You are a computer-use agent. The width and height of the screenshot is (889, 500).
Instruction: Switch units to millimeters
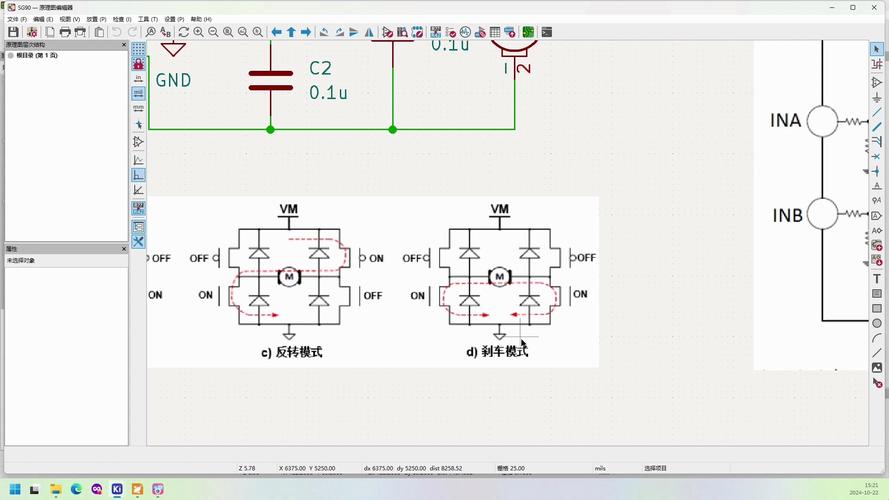click(138, 107)
